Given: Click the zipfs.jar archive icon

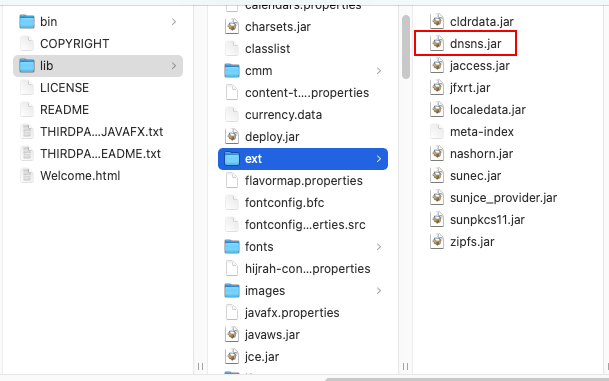Looking at the screenshot, I should [x=437, y=242].
